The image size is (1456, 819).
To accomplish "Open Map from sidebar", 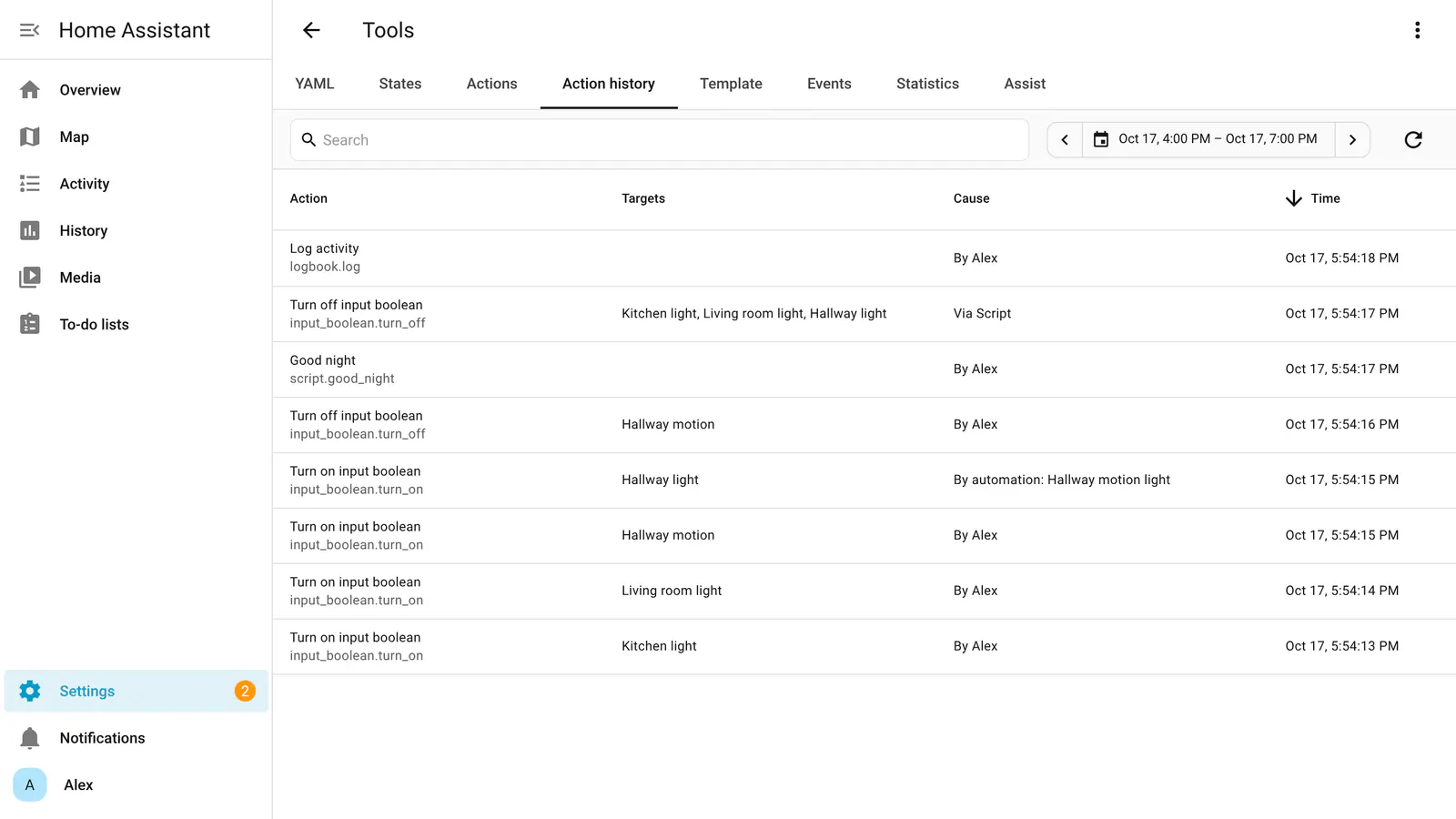I will tap(136, 136).
